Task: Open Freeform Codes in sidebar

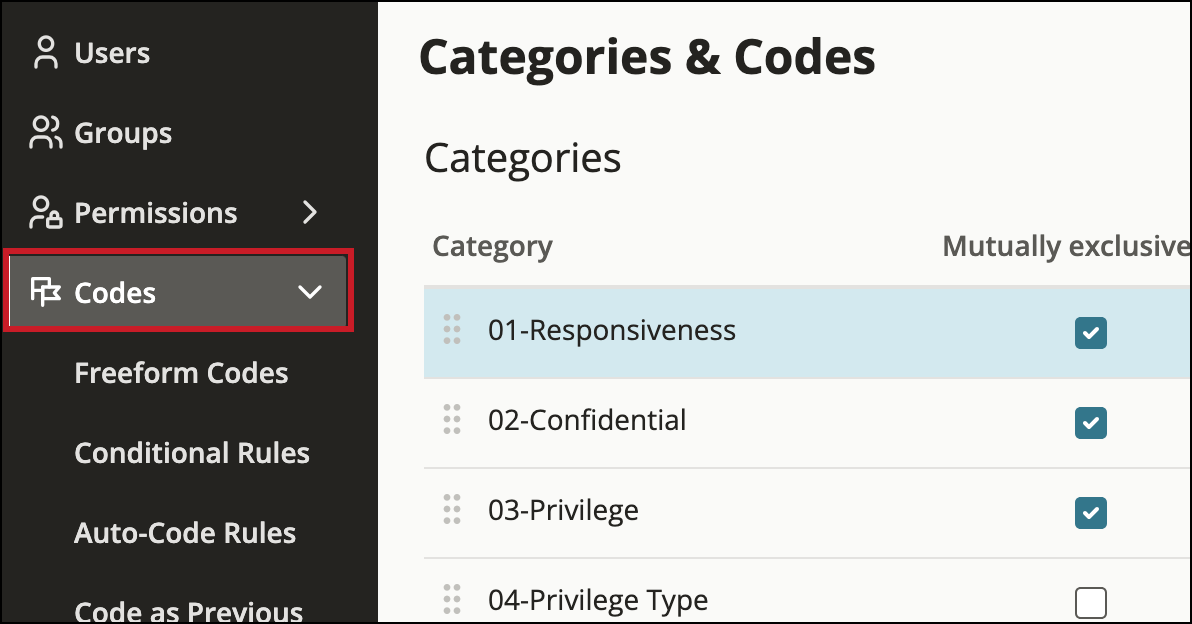Action: click(181, 373)
